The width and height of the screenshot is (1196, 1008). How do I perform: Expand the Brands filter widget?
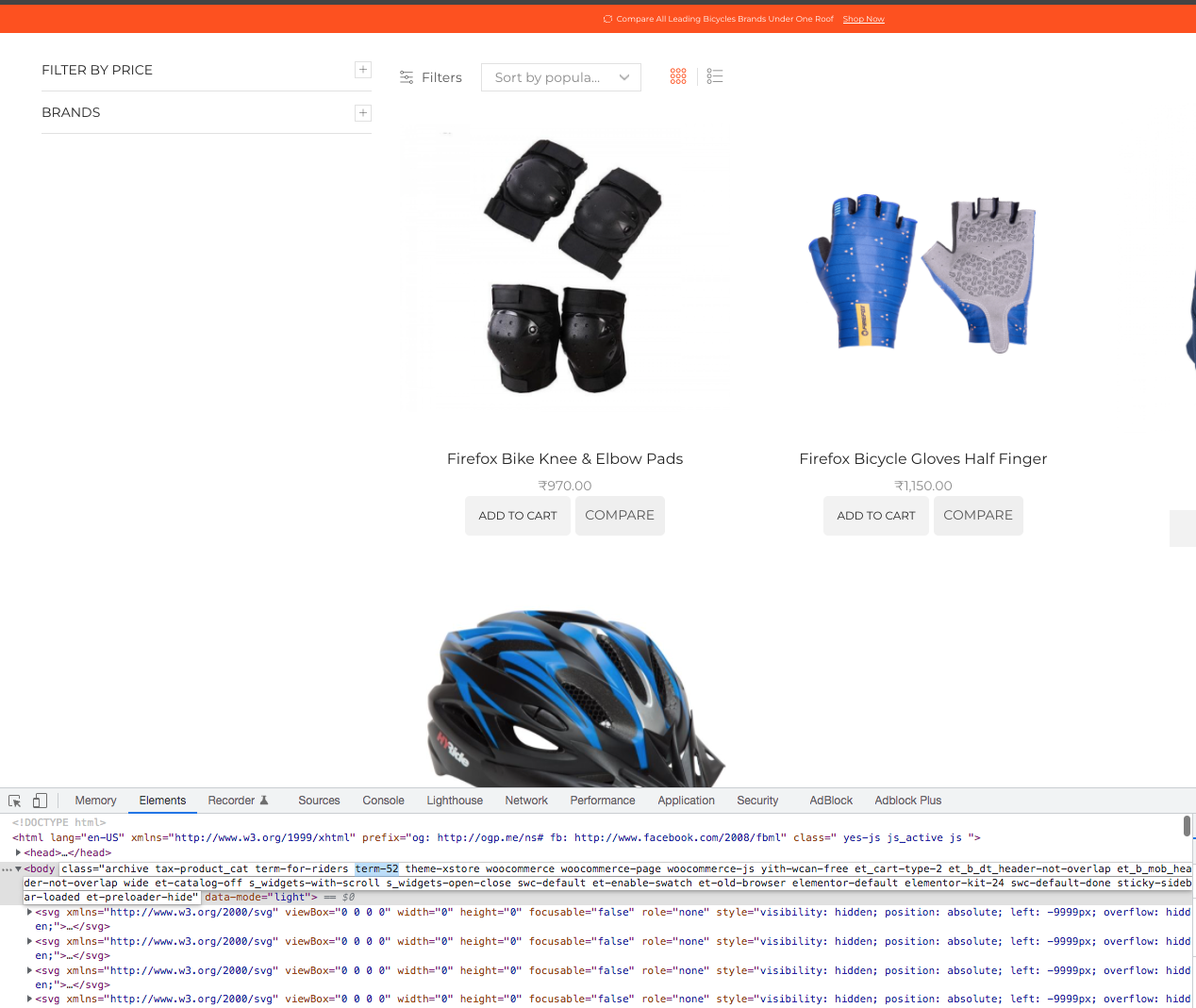click(363, 113)
